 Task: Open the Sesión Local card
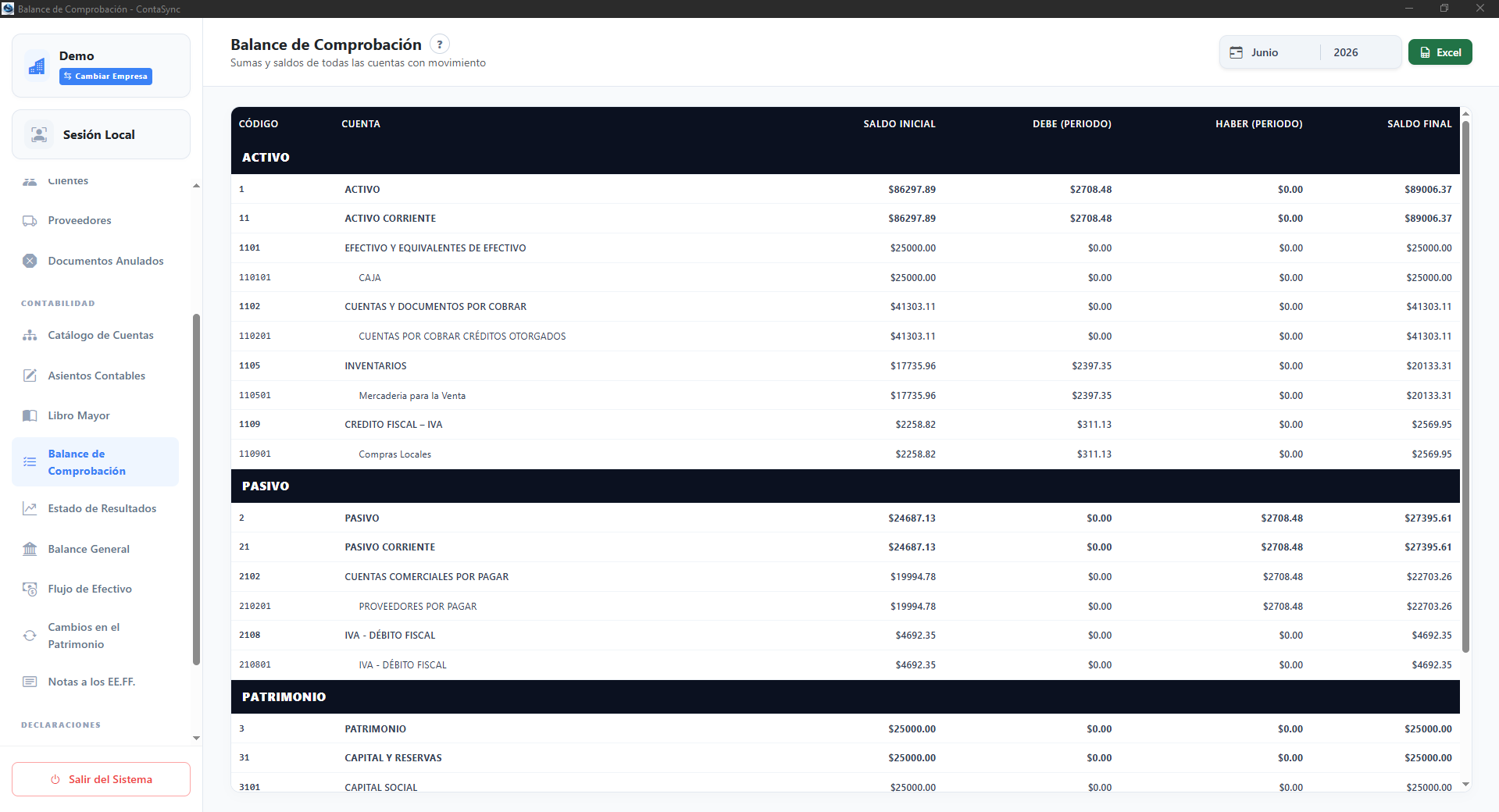pos(101,134)
